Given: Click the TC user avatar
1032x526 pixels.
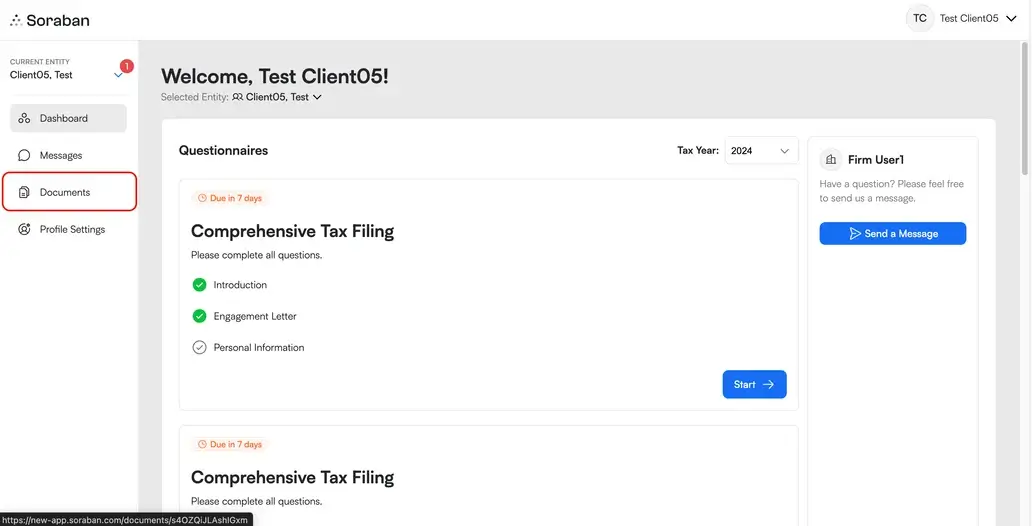Looking at the screenshot, I should click(919, 18).
